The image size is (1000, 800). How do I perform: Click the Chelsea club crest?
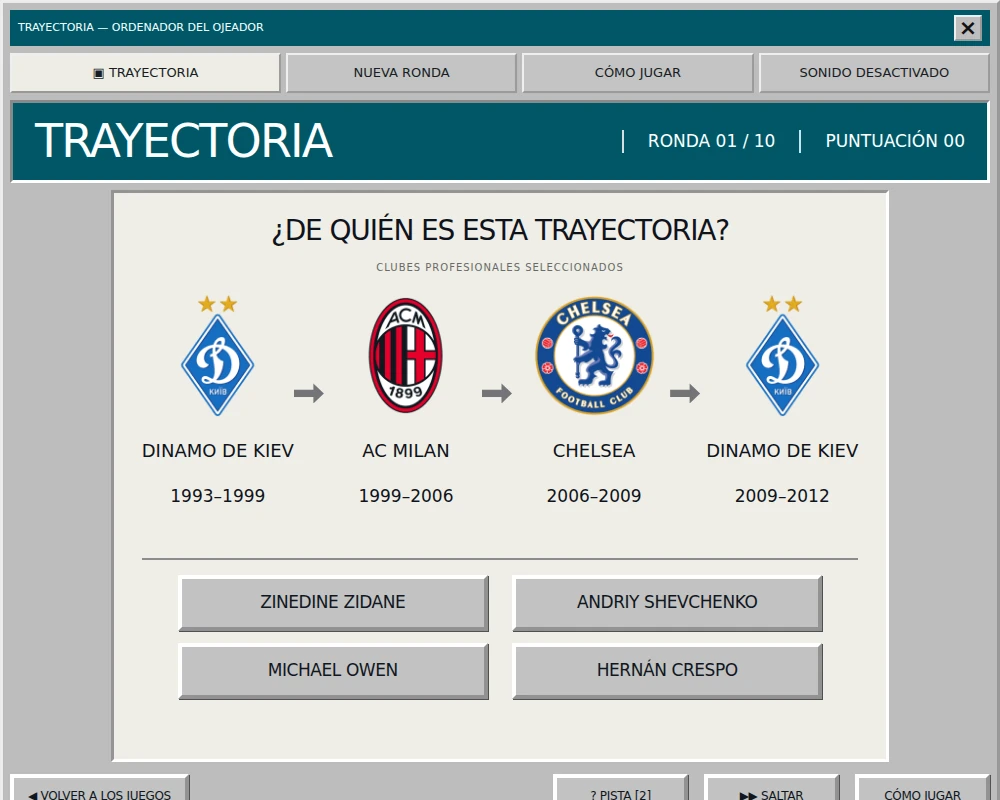pyautogui.click(x=594, y=355)
